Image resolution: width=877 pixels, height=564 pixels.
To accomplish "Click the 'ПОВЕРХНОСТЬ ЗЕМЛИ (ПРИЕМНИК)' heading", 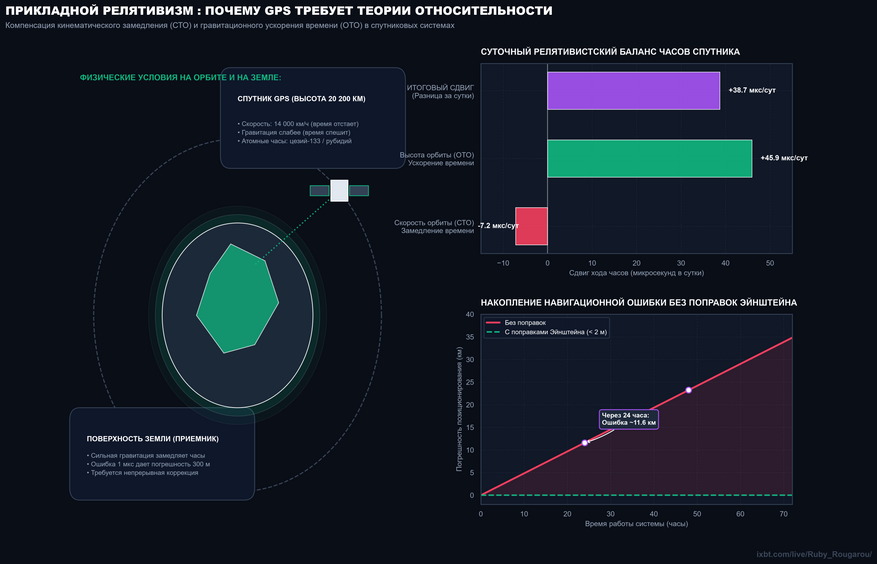I will 153,439.
